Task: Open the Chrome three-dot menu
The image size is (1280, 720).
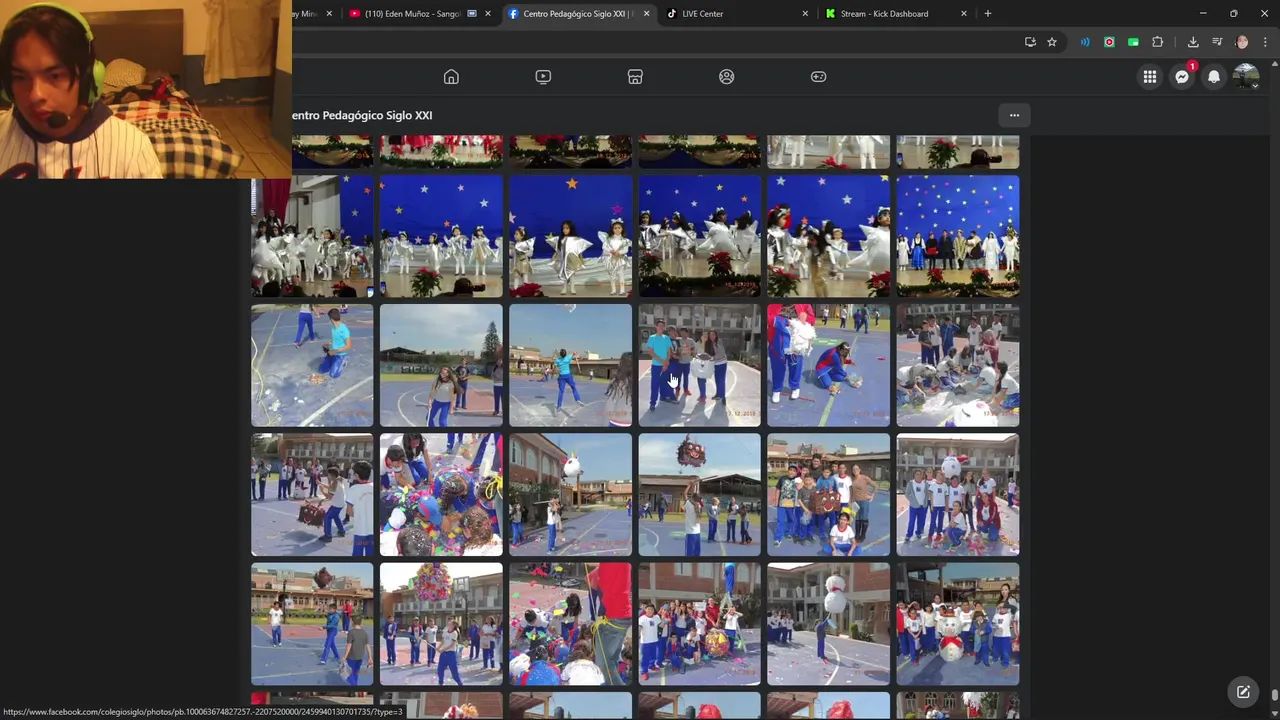Action: [1266, 42]
